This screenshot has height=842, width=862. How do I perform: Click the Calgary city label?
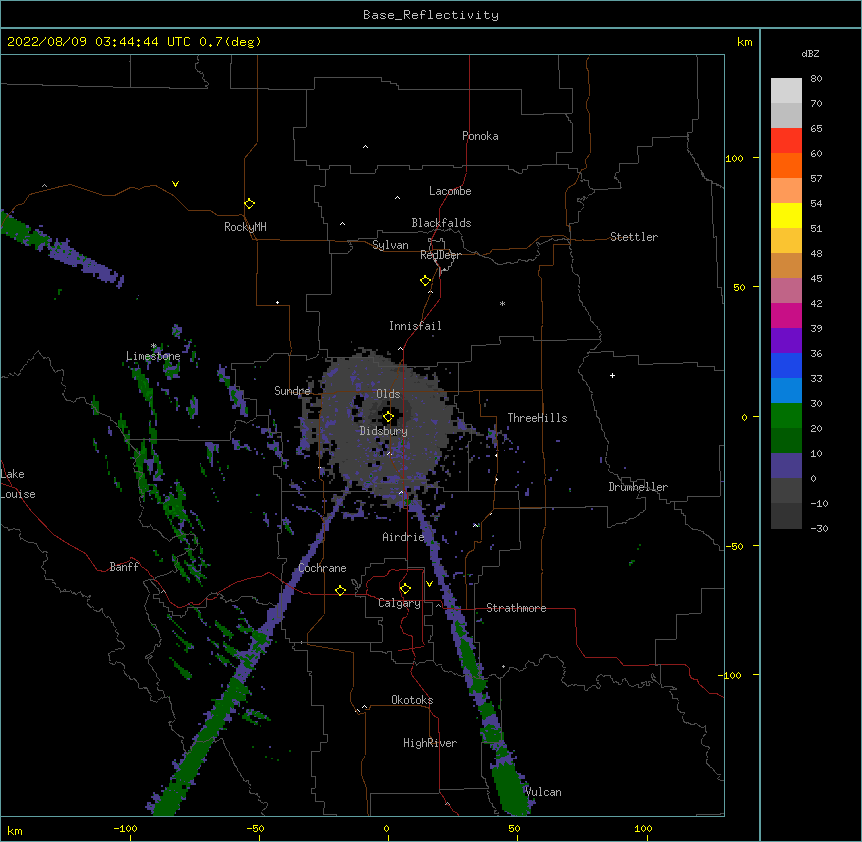[399, 603]
